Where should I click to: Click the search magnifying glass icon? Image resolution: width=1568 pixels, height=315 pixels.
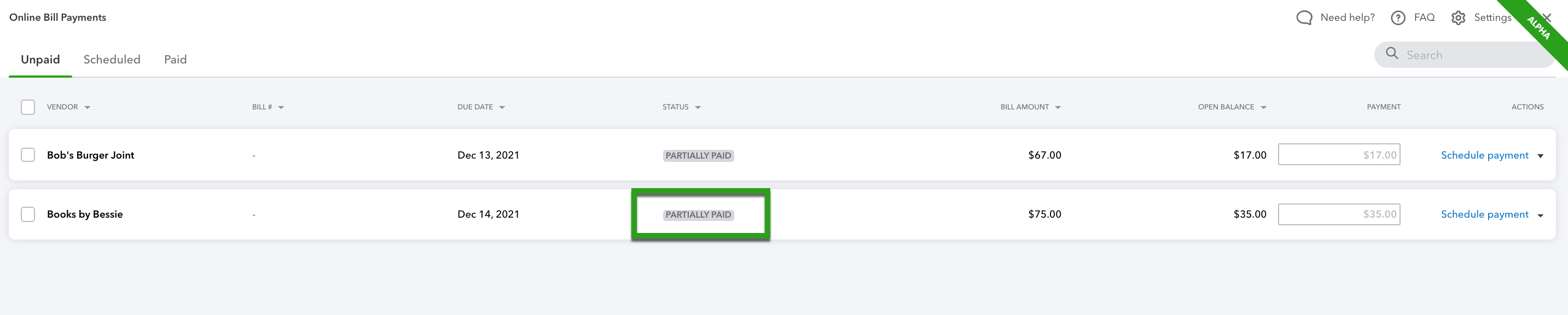(x=1391, y=54)
